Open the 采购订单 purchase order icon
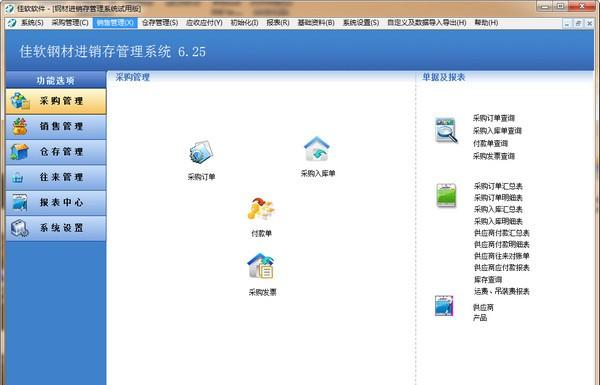 tap(201, 152)
